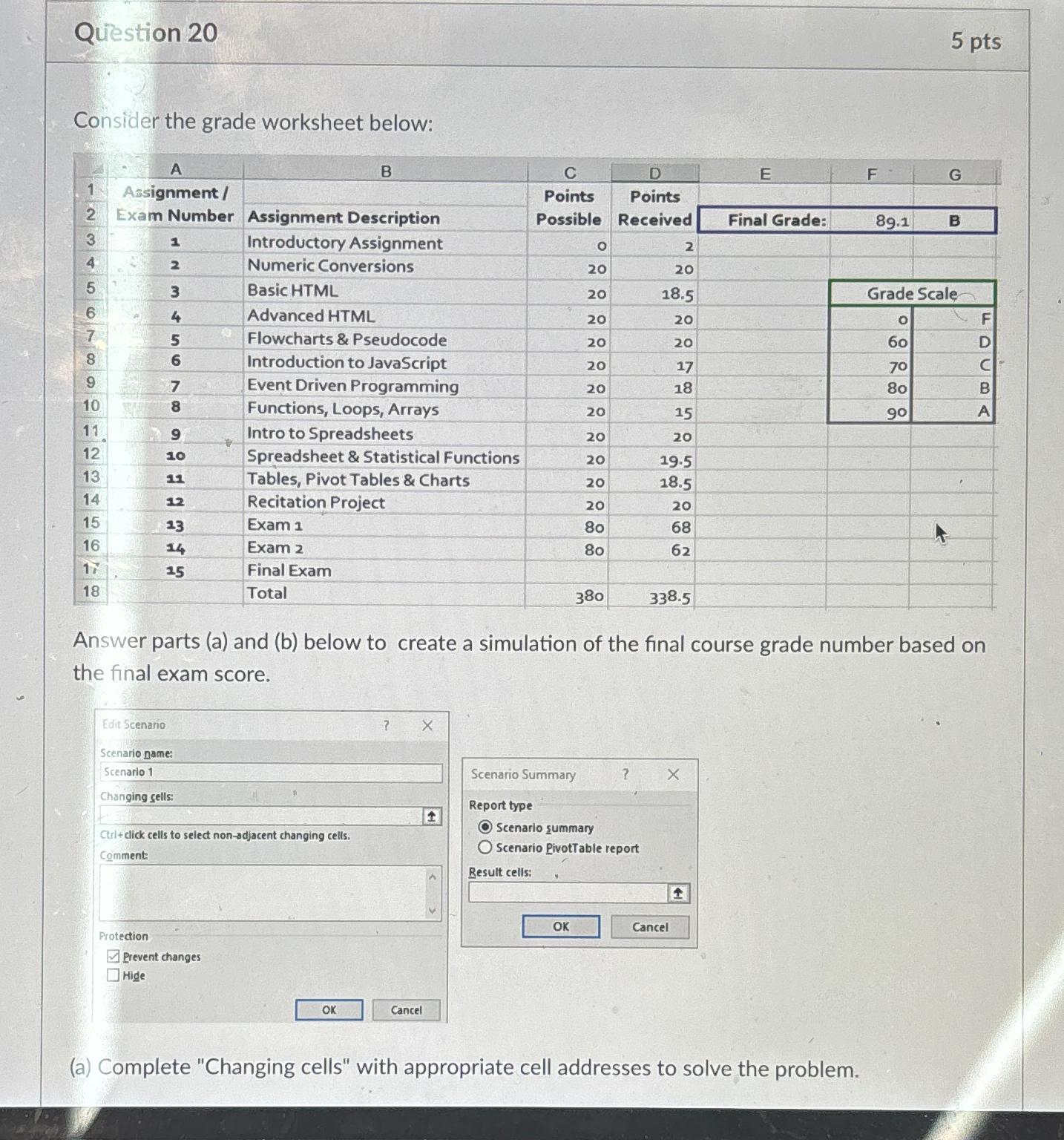This screenshot has width=1064, height=1140.
Task: Click the Help (?) icon in Scenario Summary
Action: pos(627,774)
